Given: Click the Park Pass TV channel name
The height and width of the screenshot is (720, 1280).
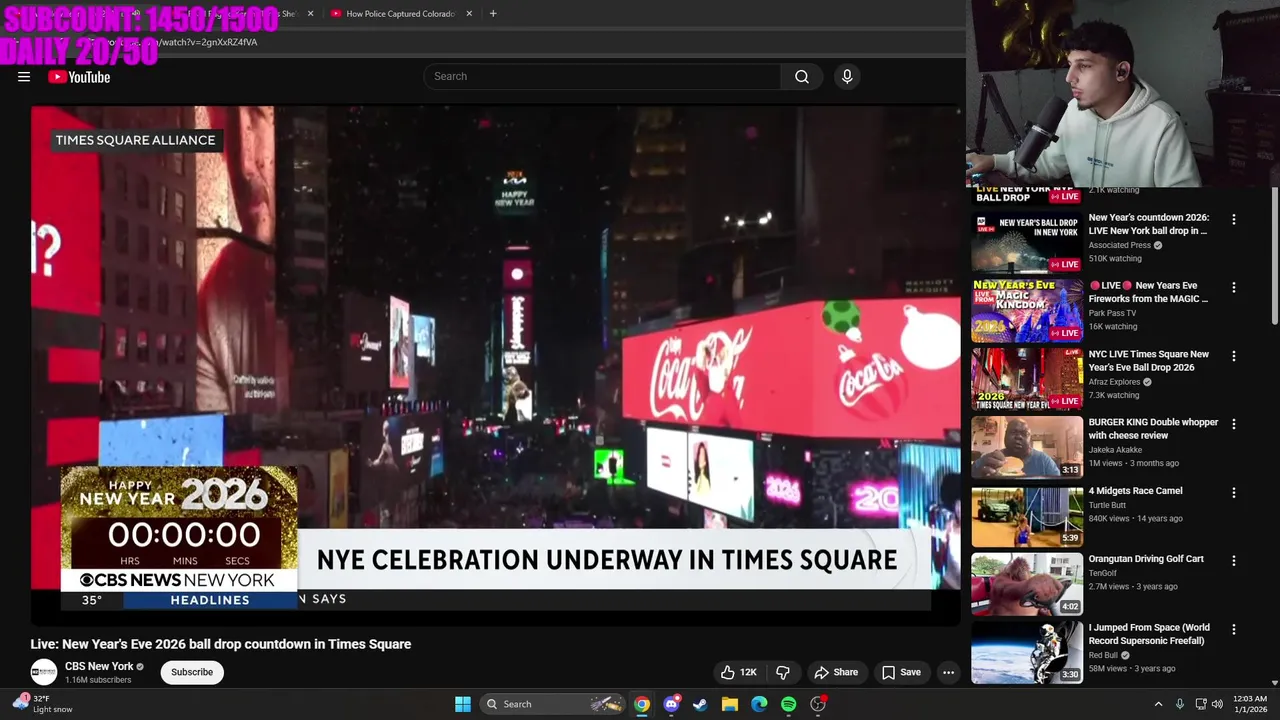Looking at the screenshot, I should 1113,313.
